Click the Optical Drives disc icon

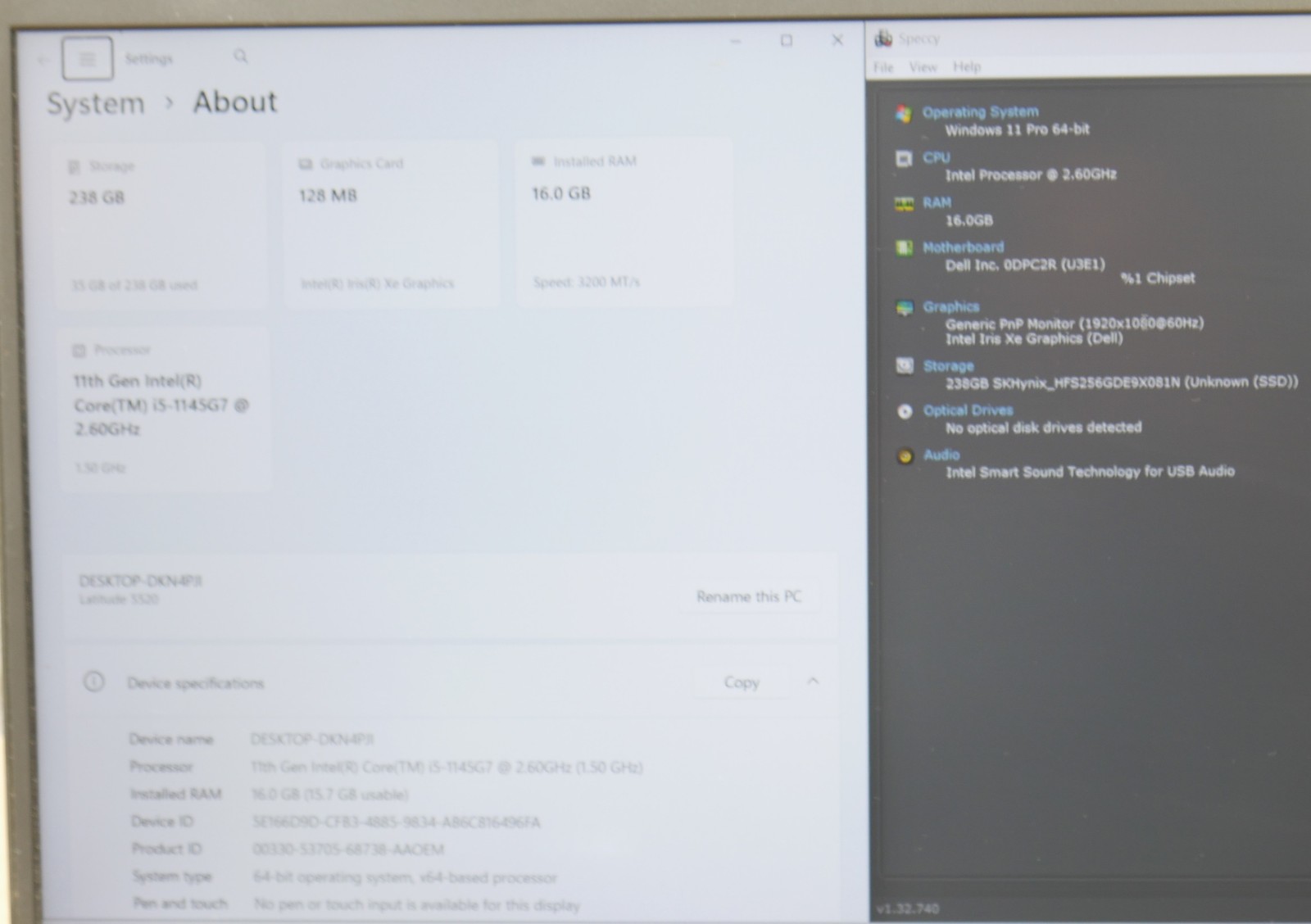[x=905, y=412]
